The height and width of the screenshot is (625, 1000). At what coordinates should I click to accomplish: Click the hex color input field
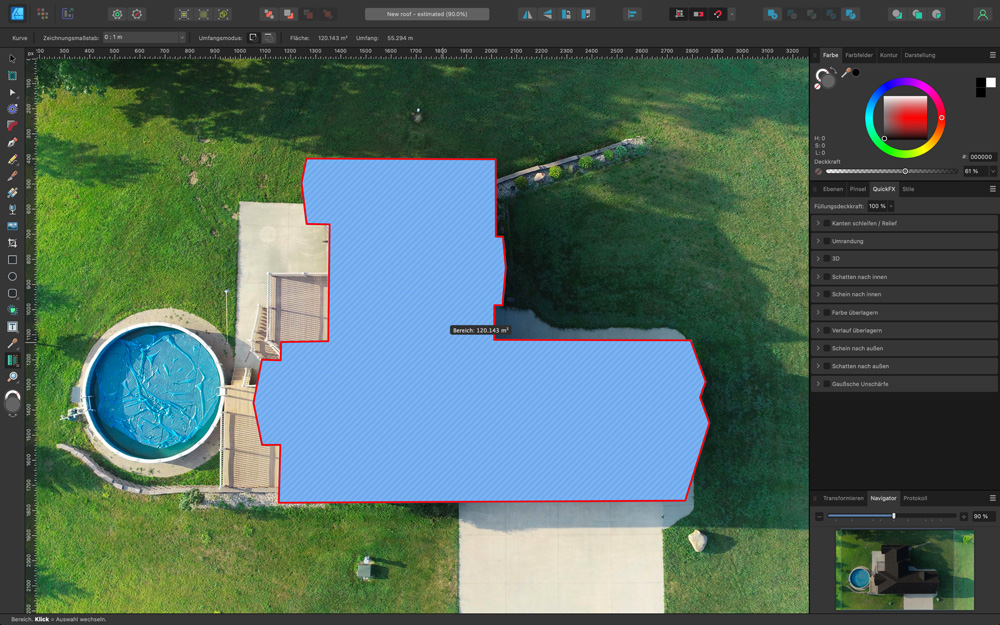point(981,157)
